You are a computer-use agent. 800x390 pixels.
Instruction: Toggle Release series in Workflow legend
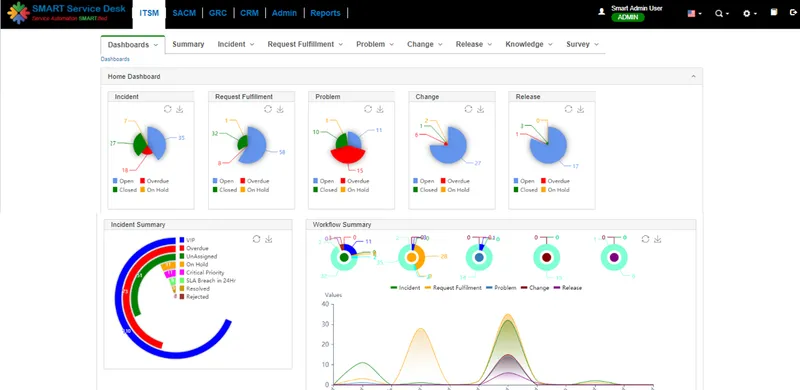click(568, 288)
